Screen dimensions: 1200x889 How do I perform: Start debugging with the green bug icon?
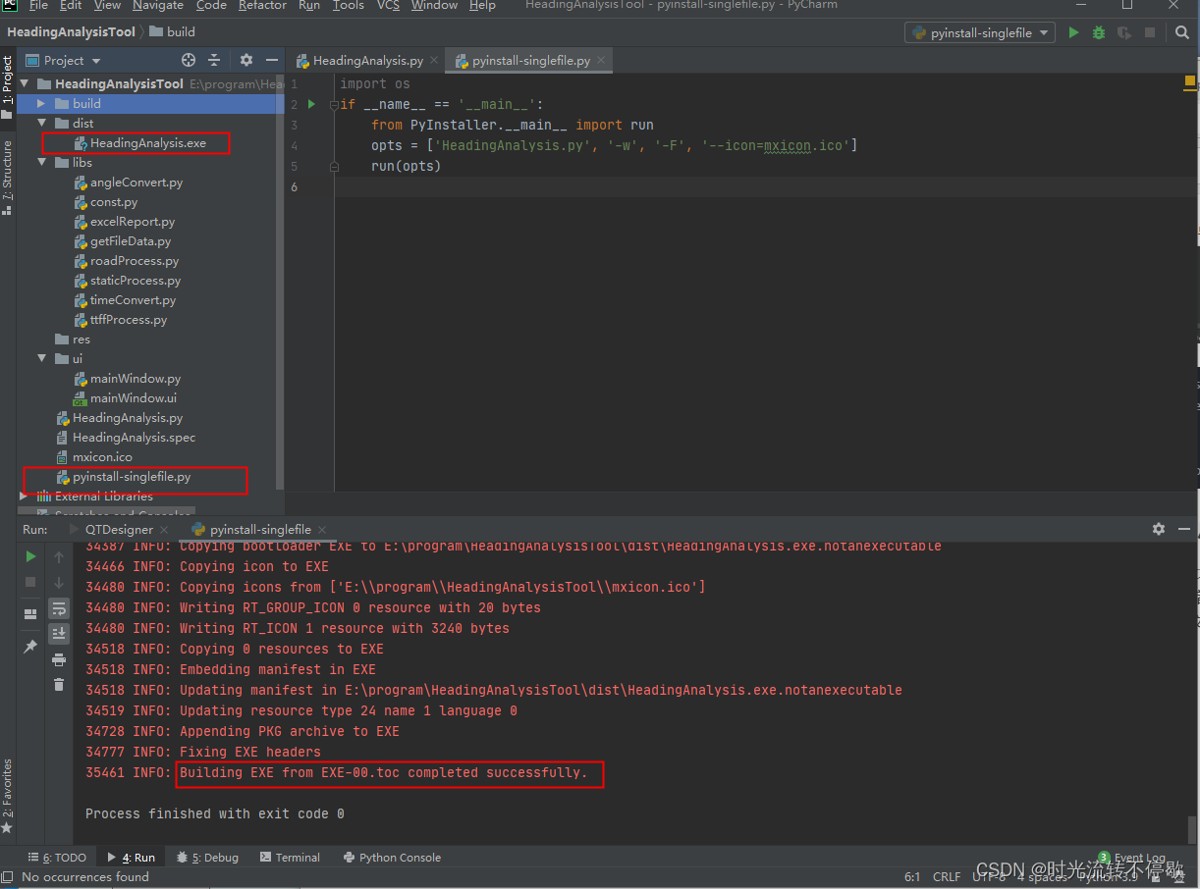(x=1099, y=33)
